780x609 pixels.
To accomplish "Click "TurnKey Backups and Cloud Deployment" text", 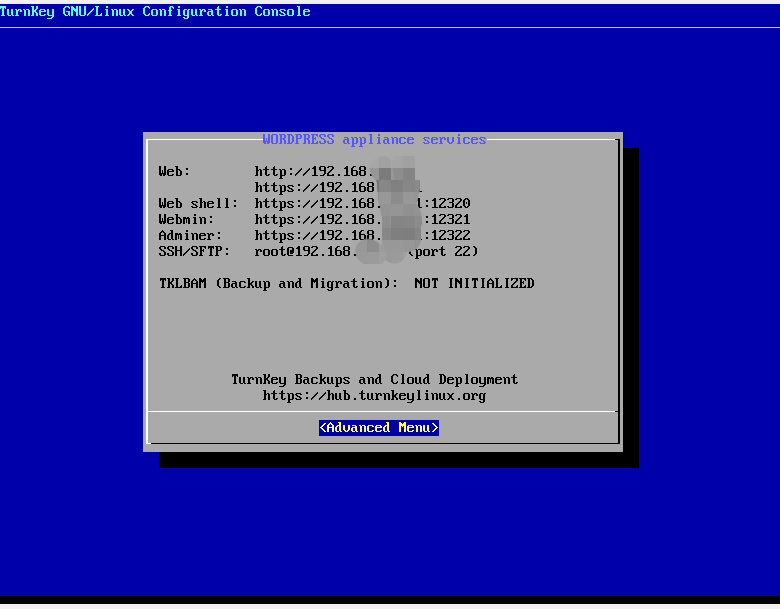I will 374,380.
